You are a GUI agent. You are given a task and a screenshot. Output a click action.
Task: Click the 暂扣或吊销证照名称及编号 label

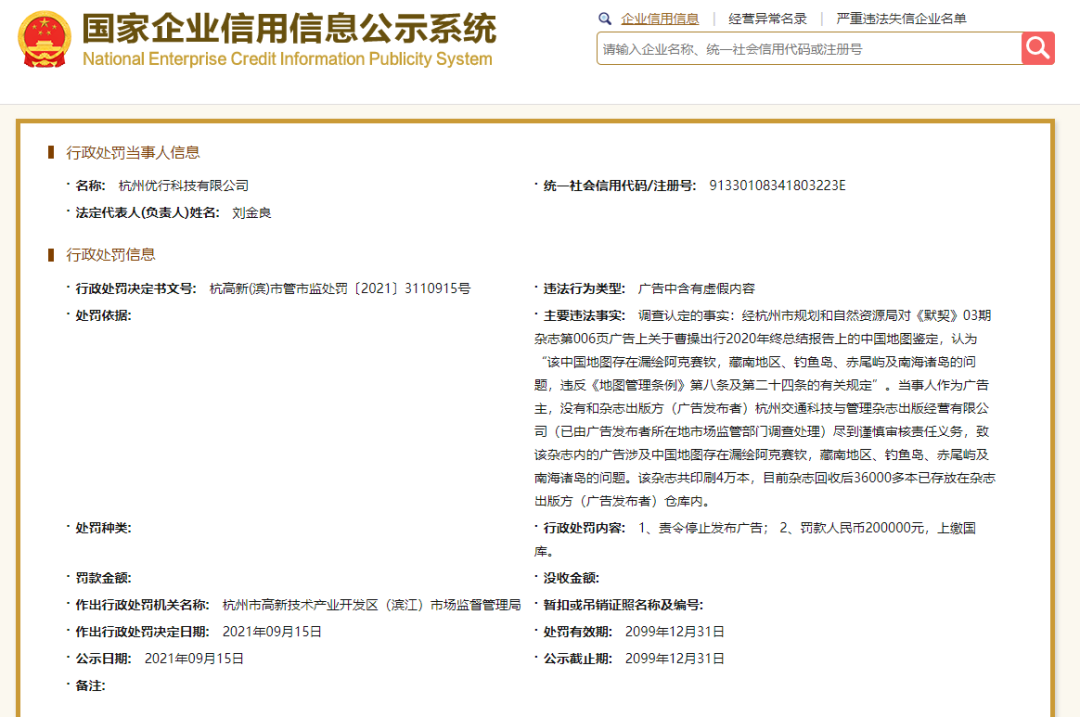pyautogui.click(x=623, y=605)
